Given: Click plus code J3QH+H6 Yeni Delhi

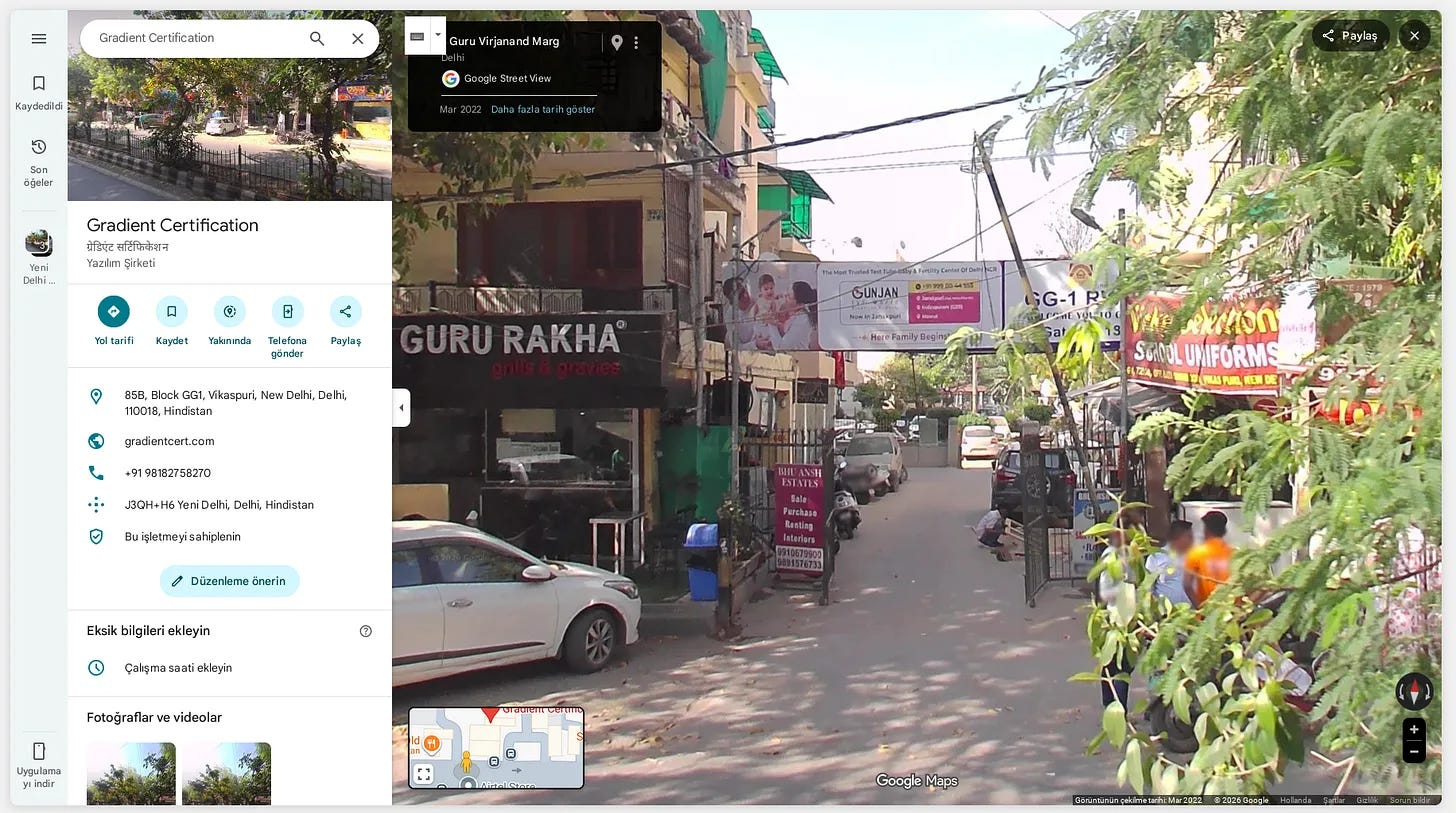Looking at the screenshot, I should (219, 505).
